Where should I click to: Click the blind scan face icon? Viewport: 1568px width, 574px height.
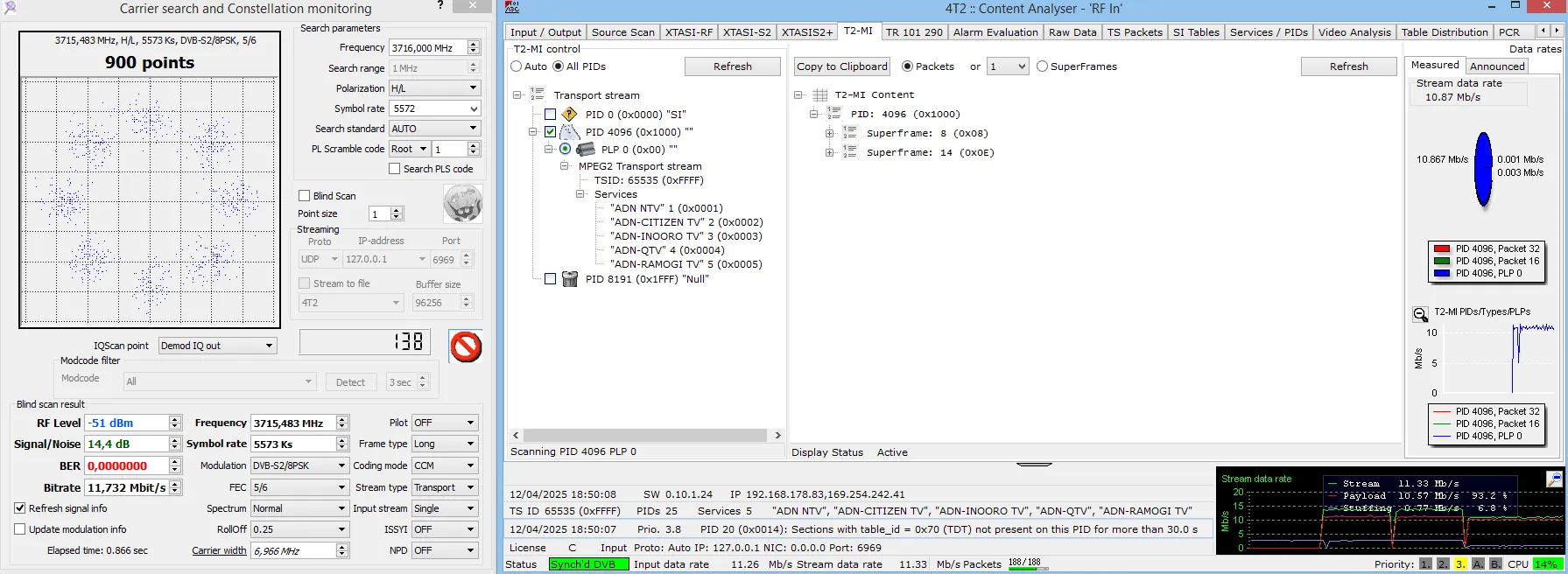point(462,203)
